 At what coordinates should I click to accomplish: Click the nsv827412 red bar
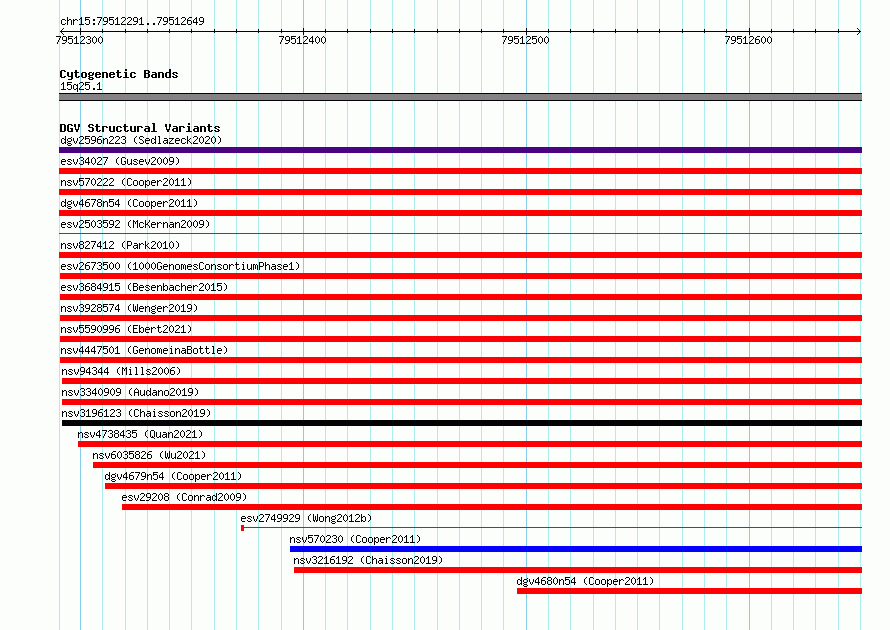(460, 255)
